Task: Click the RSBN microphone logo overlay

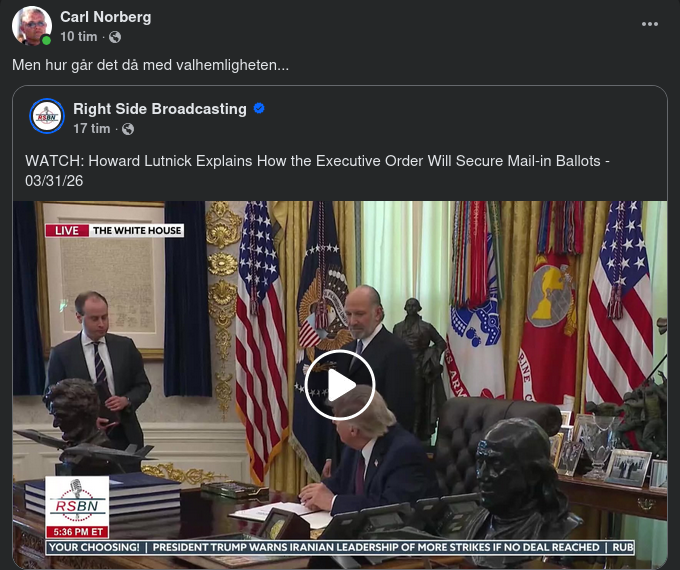Action: (x=77, y=501)
